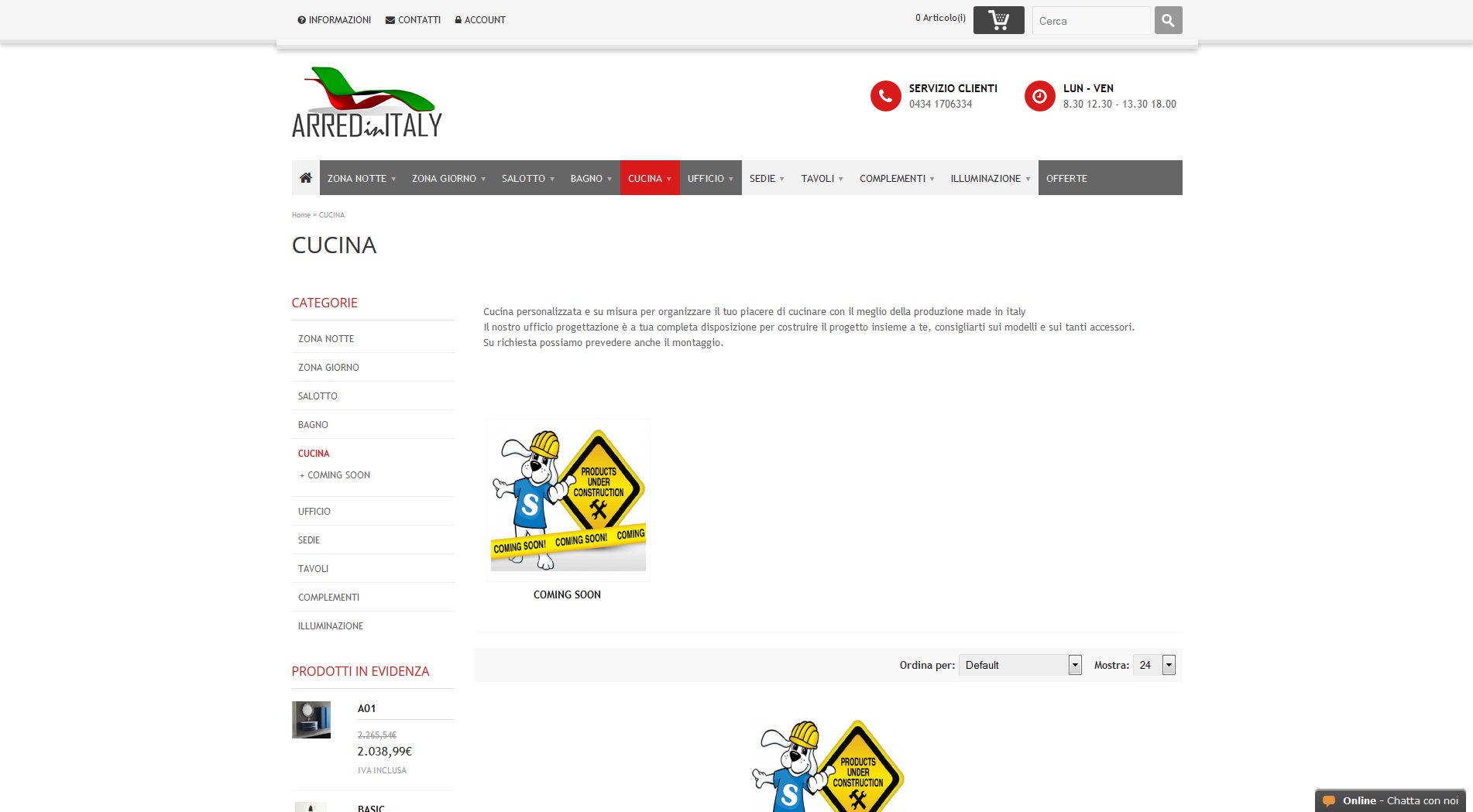Viewport: 1473px width, 812px height.
Task: Select Bagno in sidebar categories
Action: pyautogui.click(x=313, y=425)
